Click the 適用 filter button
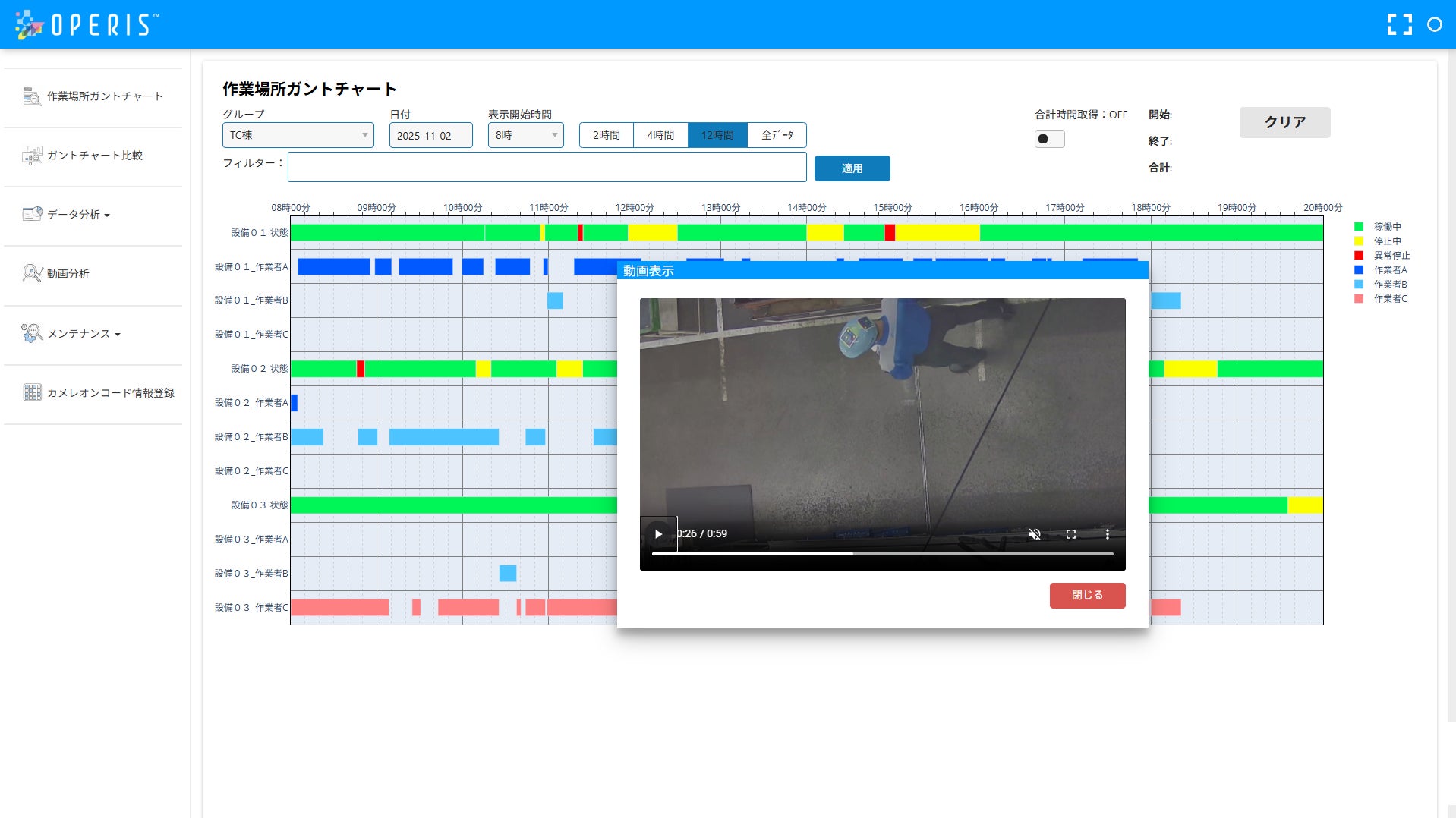This screenshot has height=818, width=1456. coord(852,168)
